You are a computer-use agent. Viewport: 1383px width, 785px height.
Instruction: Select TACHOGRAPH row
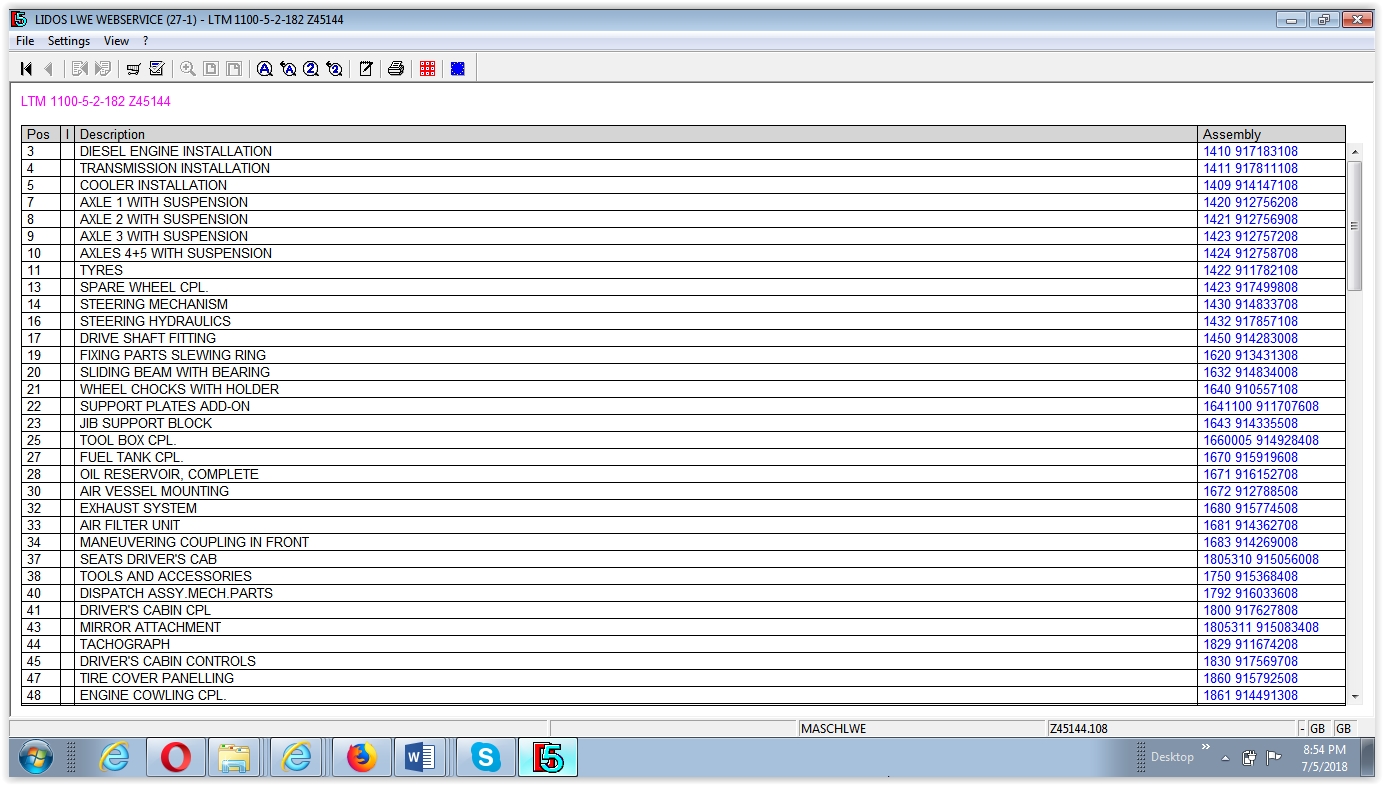pos(683,645)
